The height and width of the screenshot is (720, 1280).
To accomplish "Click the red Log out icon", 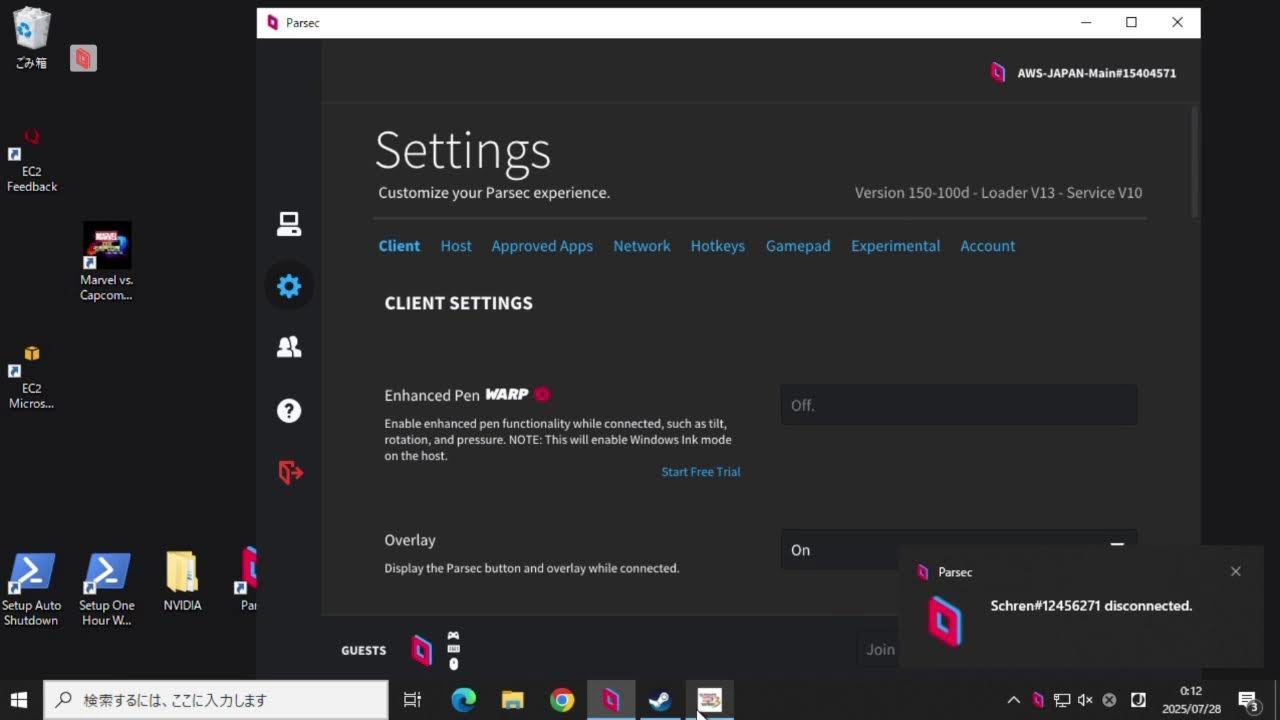I will tap(290, 472).
